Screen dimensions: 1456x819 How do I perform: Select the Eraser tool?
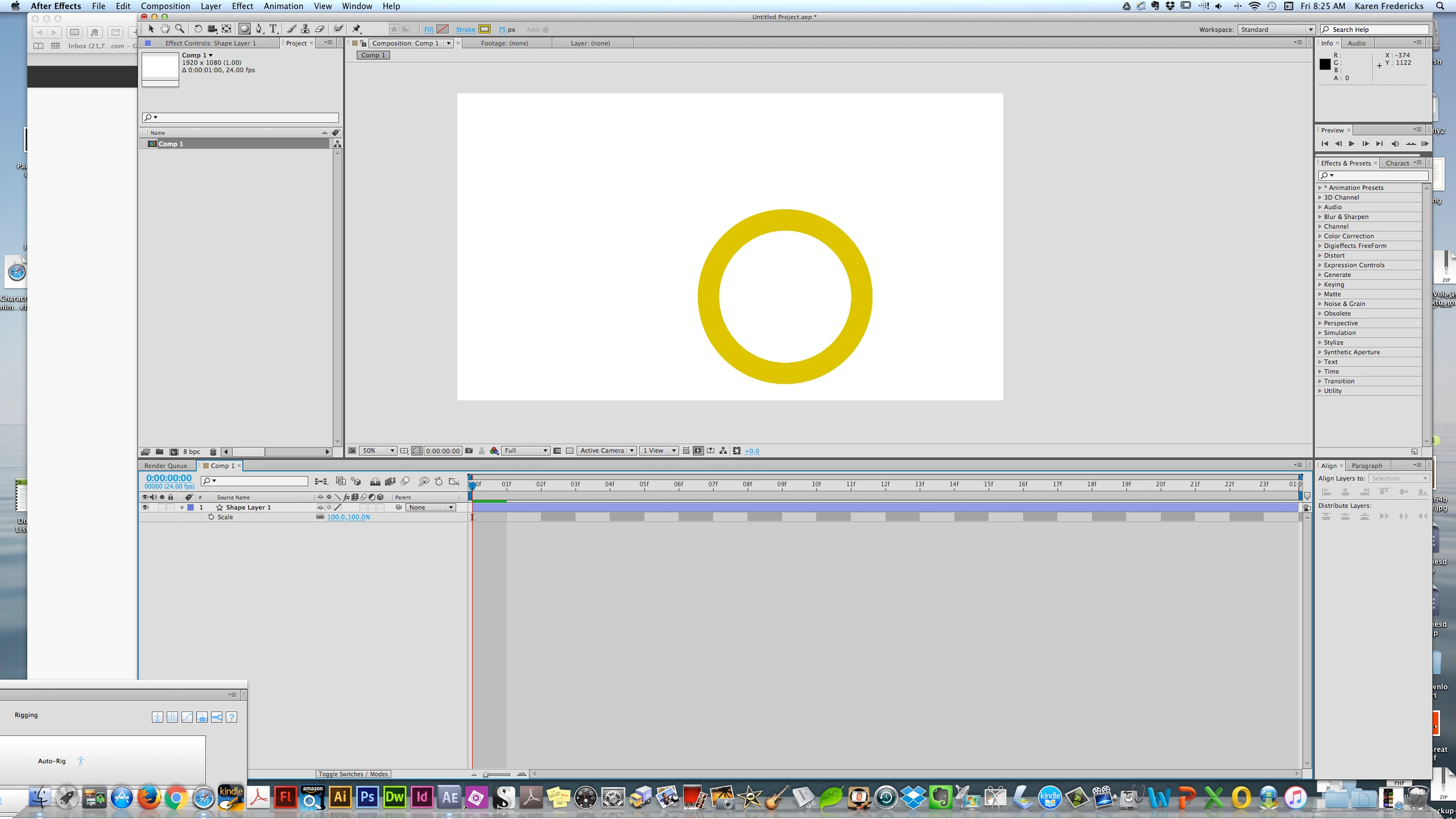[x=320, y=29]
